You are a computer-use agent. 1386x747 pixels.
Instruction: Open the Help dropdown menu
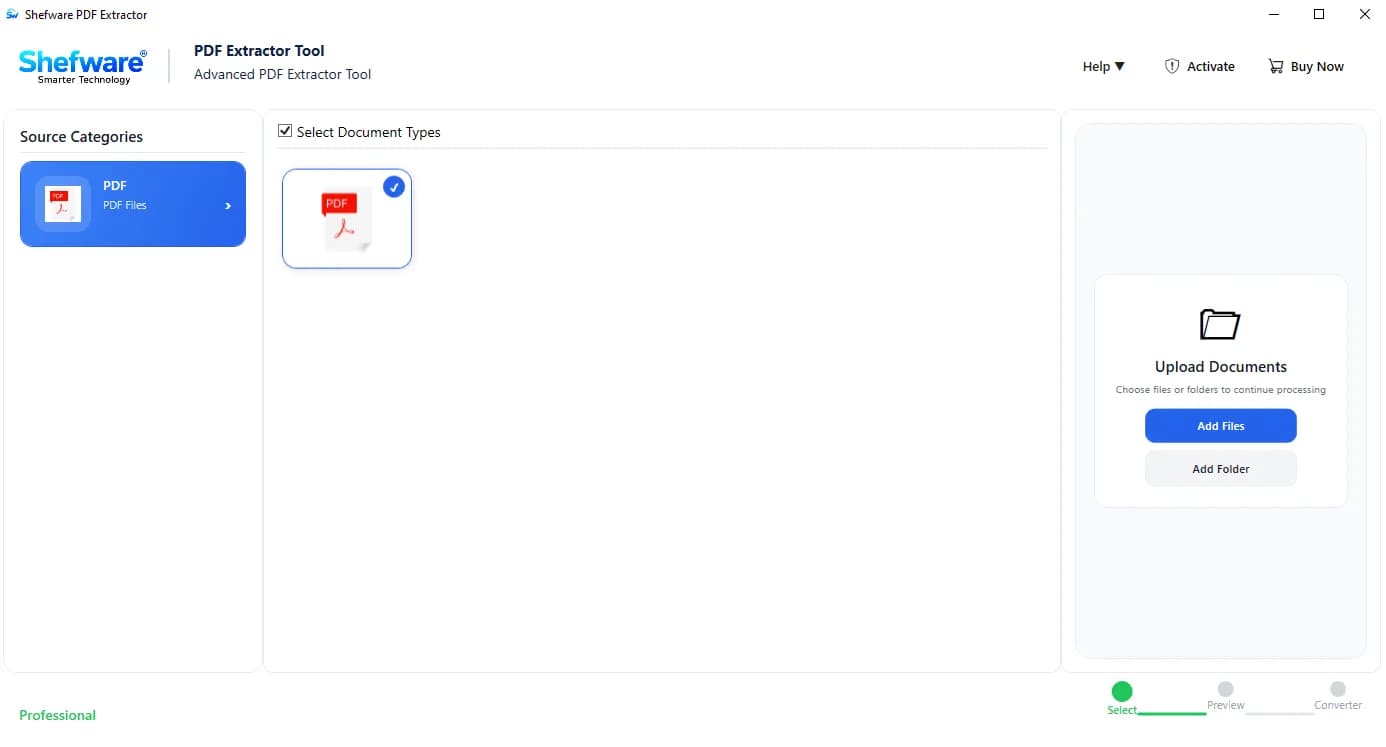(1104, 66)
